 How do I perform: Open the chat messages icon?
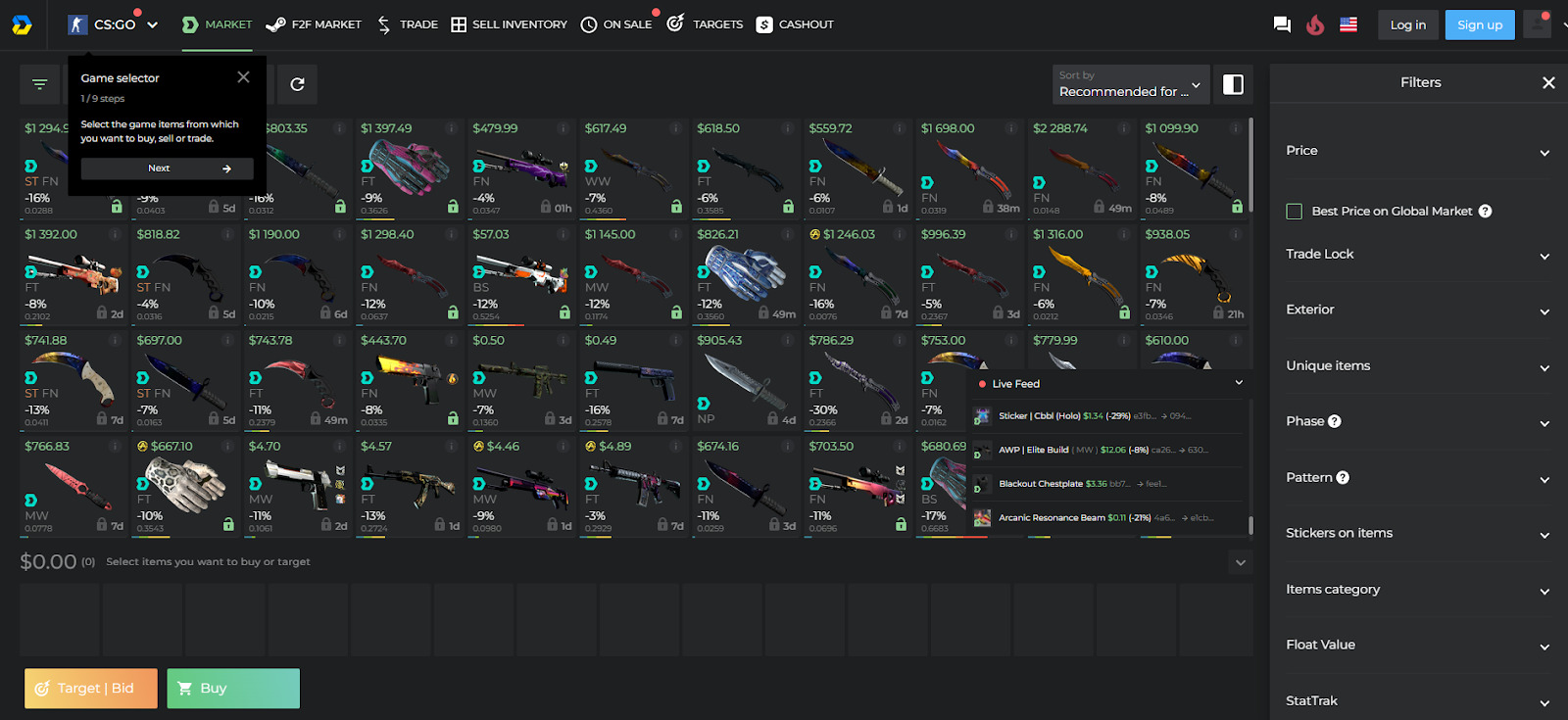pyautogui.click(x=1282, y=24)
